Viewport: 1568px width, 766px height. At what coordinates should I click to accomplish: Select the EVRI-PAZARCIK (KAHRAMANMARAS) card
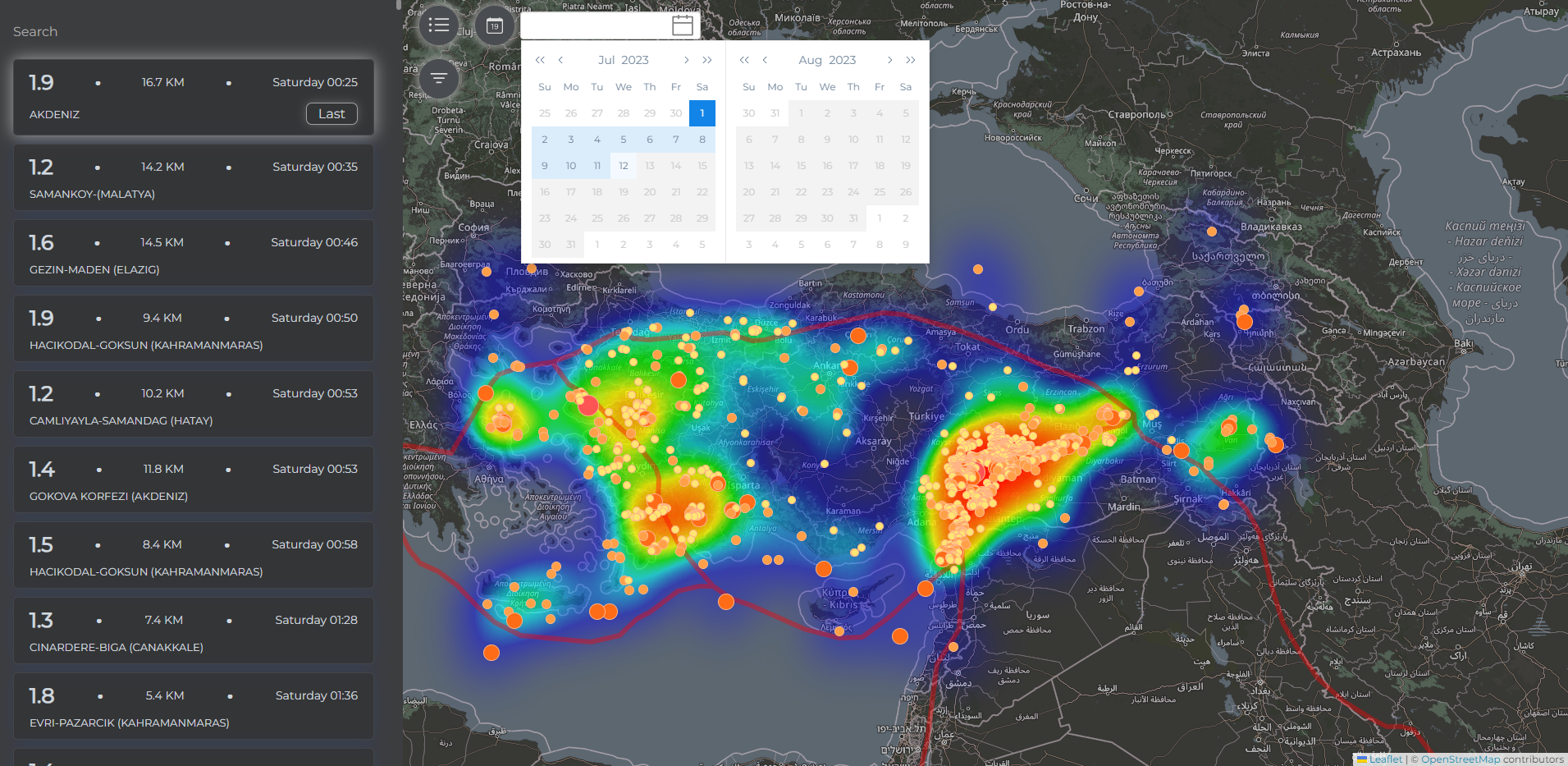[x=194, y=706]
